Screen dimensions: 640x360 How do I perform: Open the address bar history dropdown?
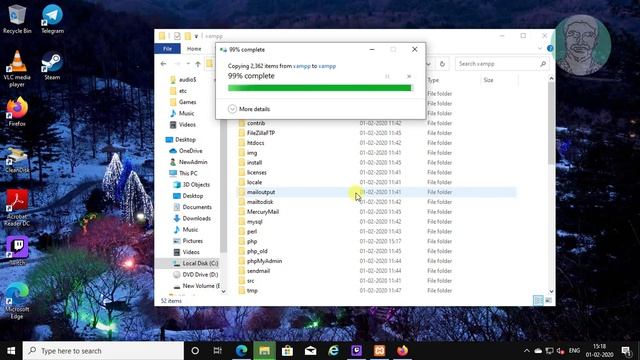pyautogui.click(x=429, y=64)
